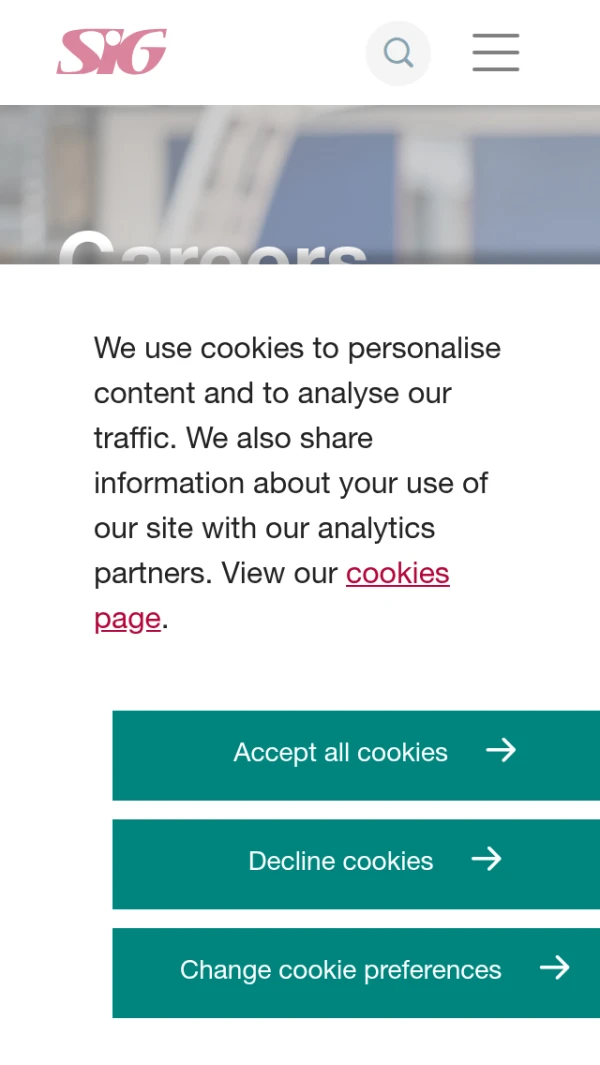600x1065 pixels.
Task: Open the search magnifier icon
Action: 398,52
